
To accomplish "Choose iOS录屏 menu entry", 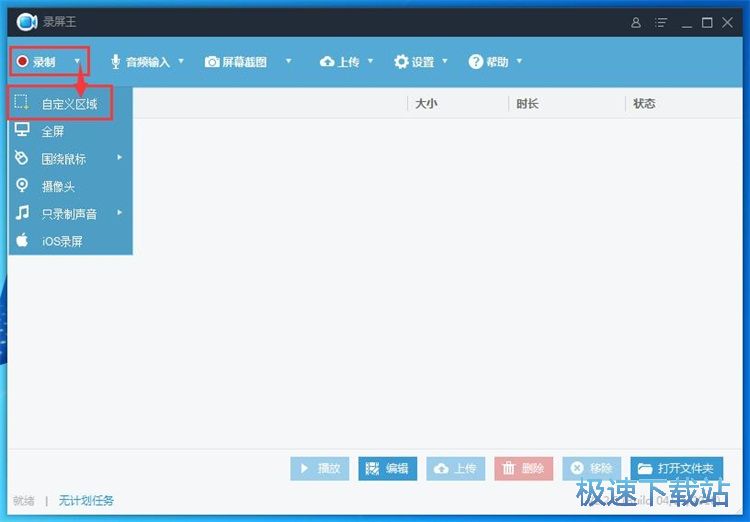I will pos(70,241).
